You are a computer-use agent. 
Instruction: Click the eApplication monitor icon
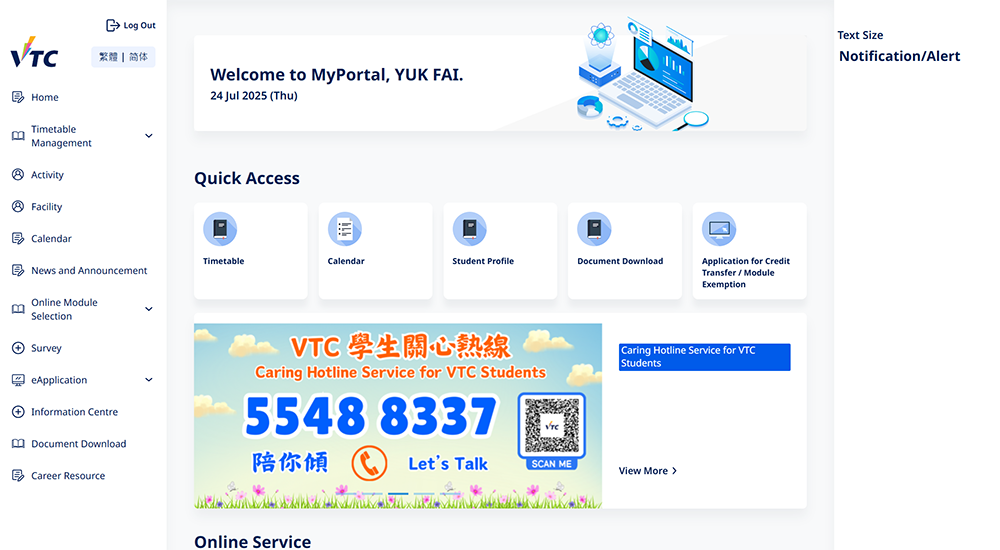click(x=18, y=380)
